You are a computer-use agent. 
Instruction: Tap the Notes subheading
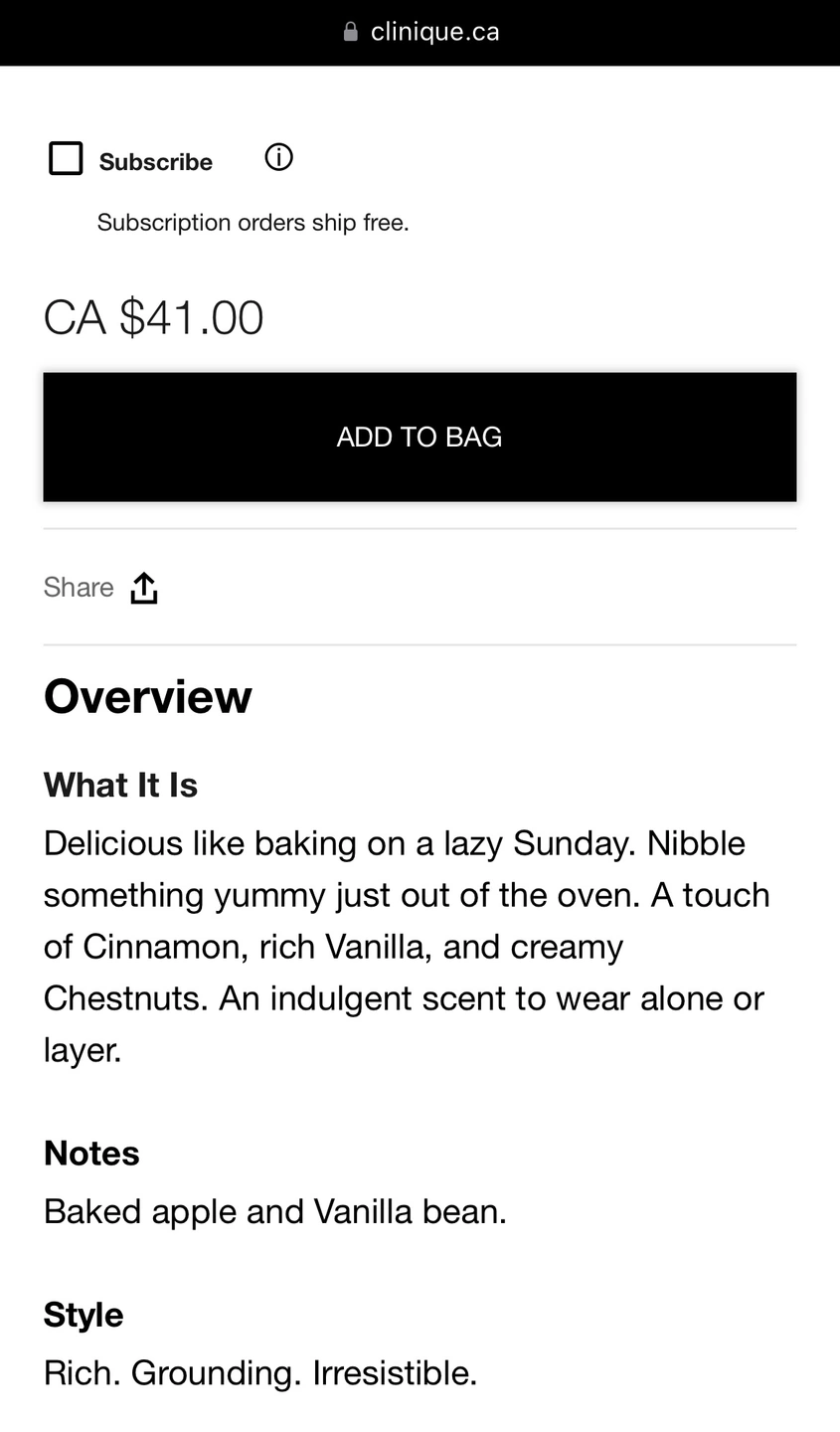(x=91, y=1154)
